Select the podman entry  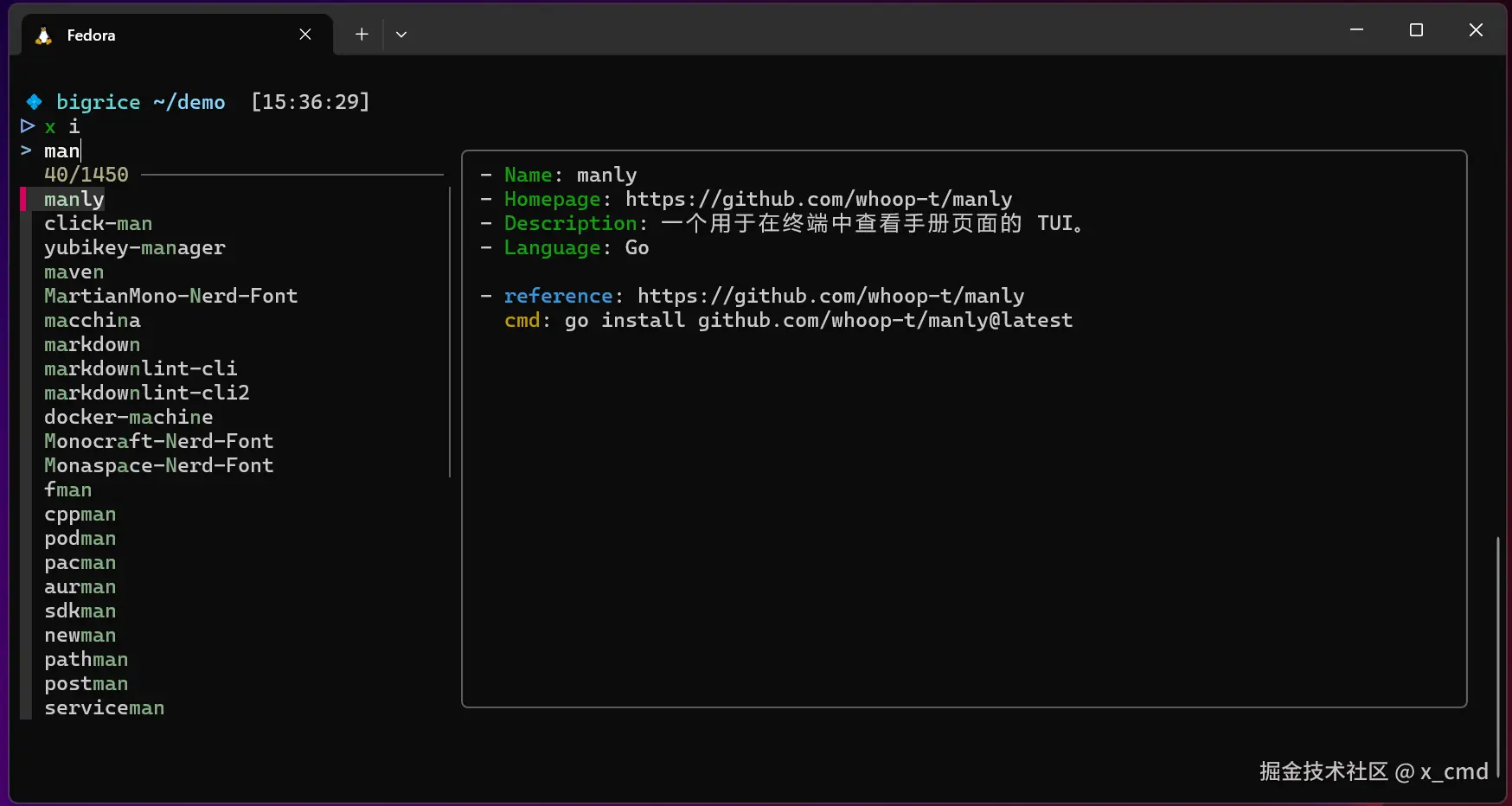click(80, 539)
